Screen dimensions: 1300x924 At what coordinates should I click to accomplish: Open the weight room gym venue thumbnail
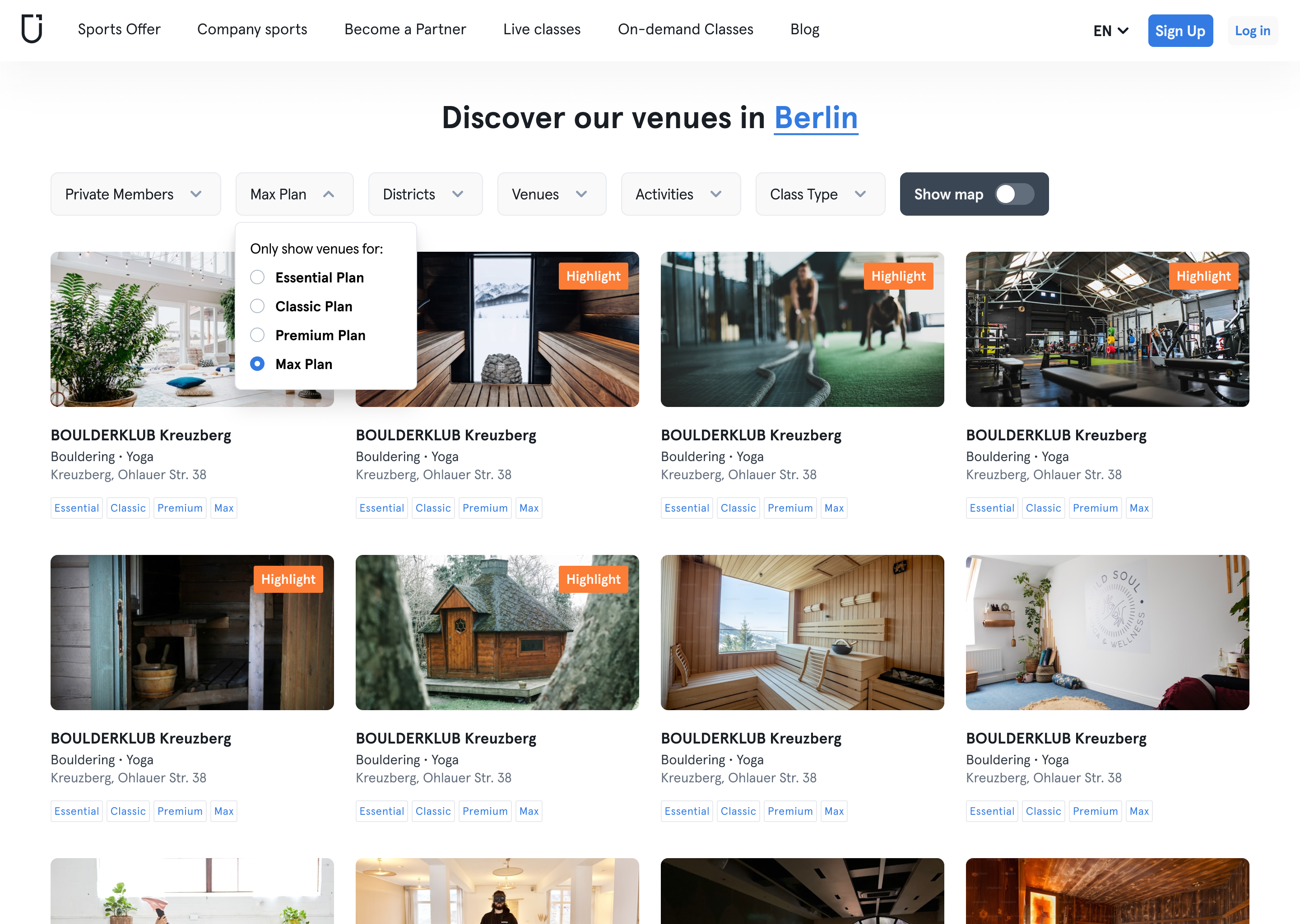[x=1107, y=329]
